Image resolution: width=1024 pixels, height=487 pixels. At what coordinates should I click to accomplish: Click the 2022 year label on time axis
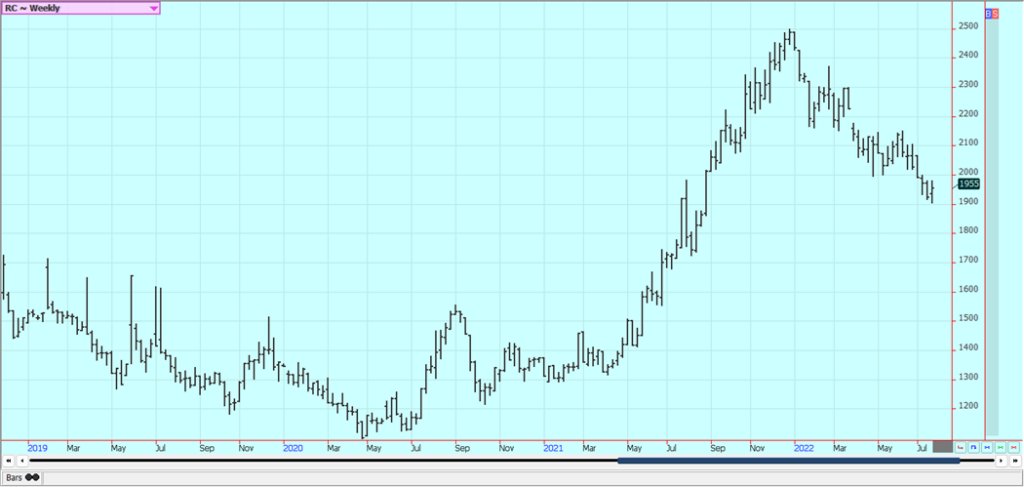(x=803, y=448)
